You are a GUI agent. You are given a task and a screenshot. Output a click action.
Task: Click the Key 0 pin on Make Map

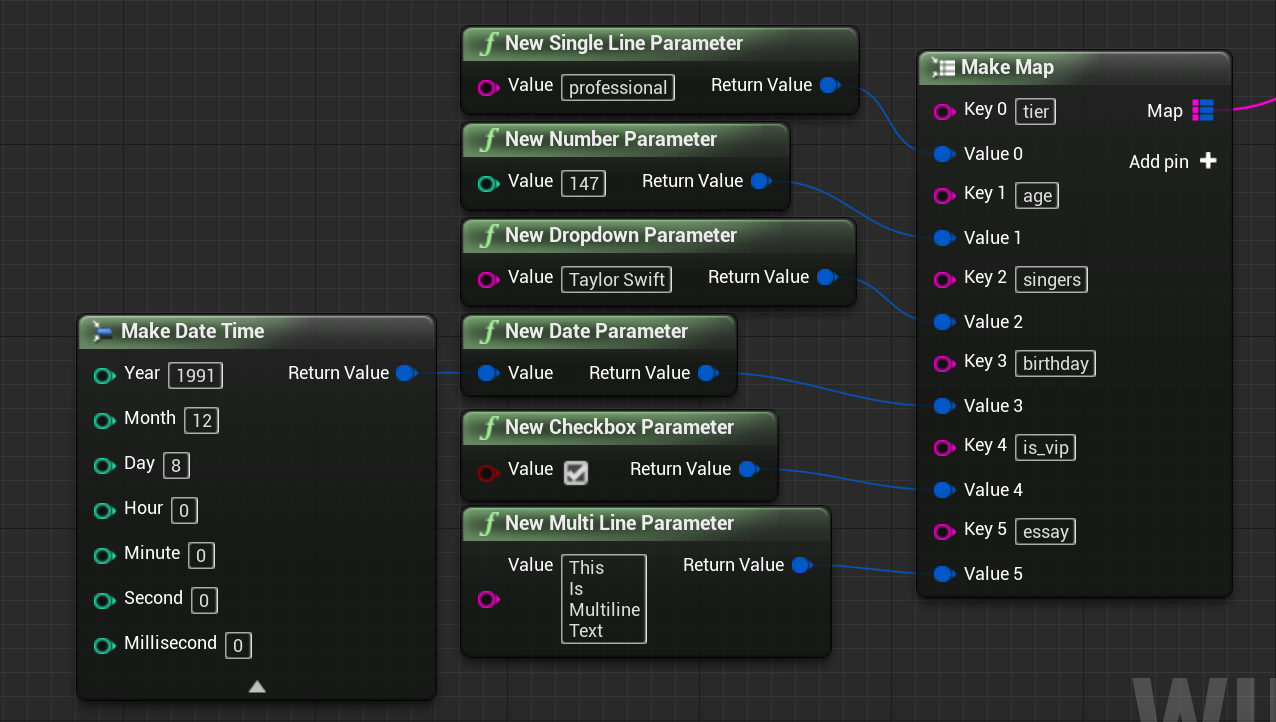(943, 111)
